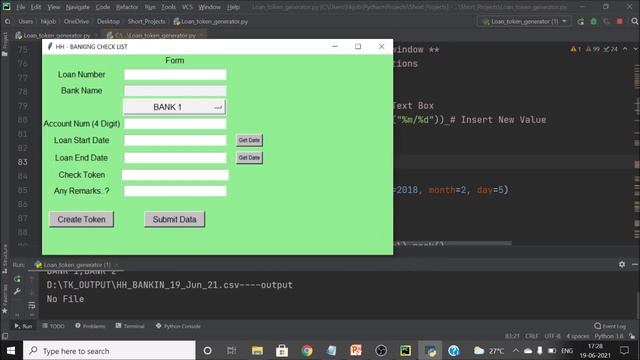The image size is (640, 360).
Task: Click the Short_Projects breadcrumb
Action: pos(147,21)
